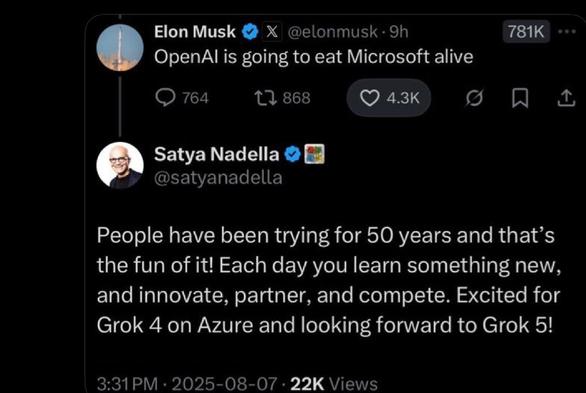586x393 pixels.
Task: Click the 3:31 PM timestamp link
Action: pos(127,384)
